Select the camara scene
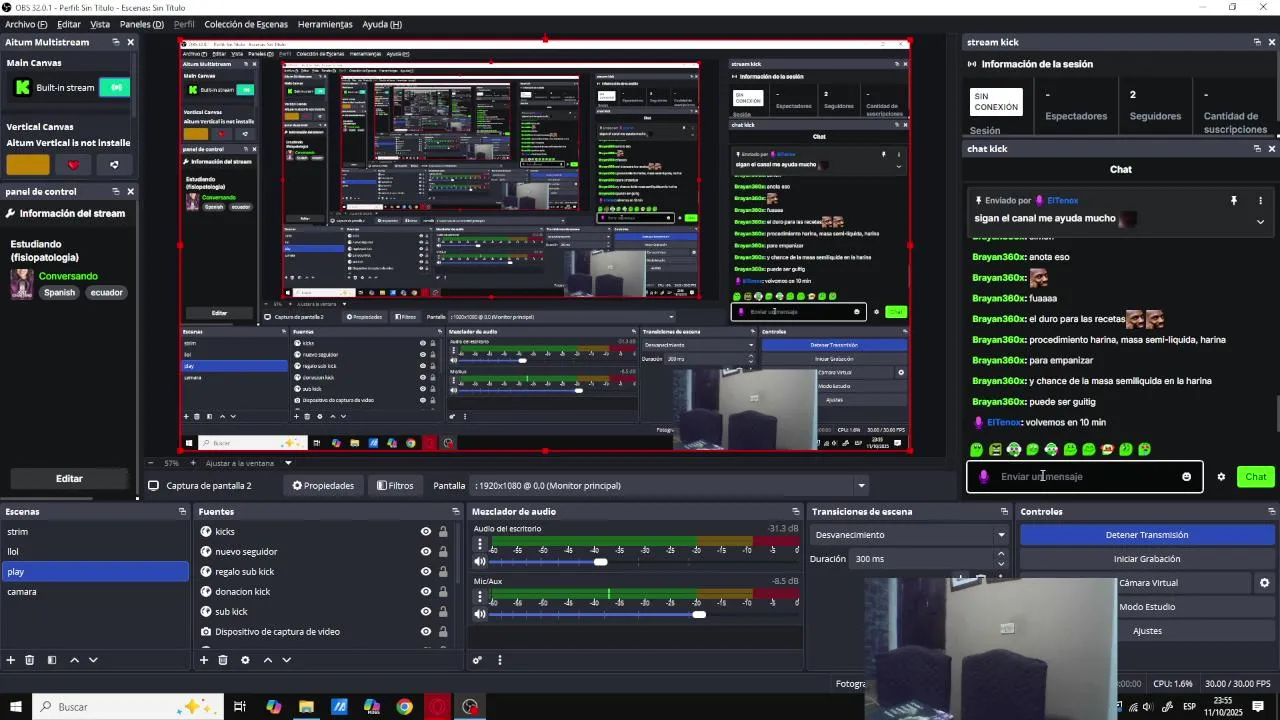This screenshot has height=720, width=1280. [x=94, y=592]
